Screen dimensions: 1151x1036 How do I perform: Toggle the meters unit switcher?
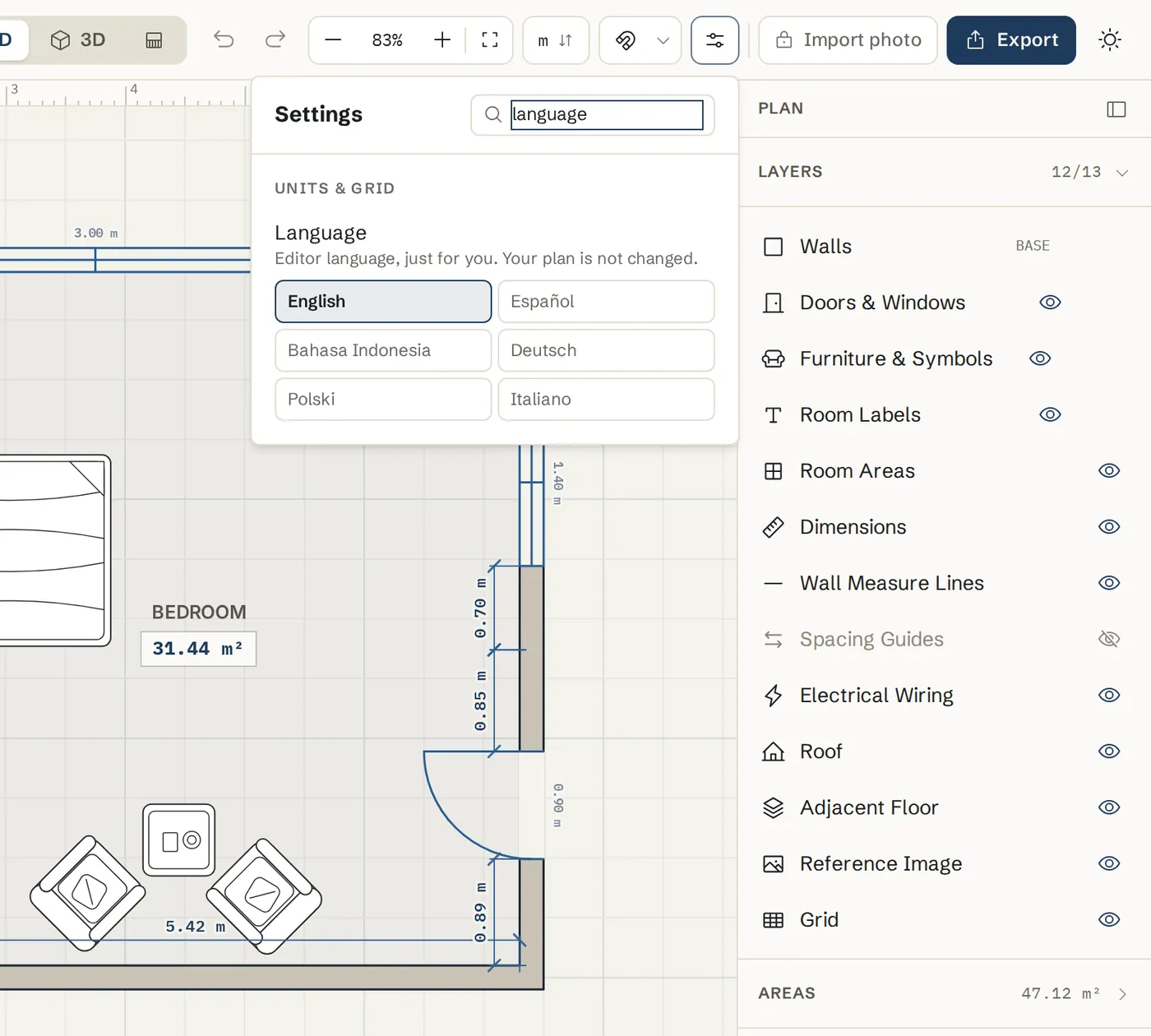[556, 40]
